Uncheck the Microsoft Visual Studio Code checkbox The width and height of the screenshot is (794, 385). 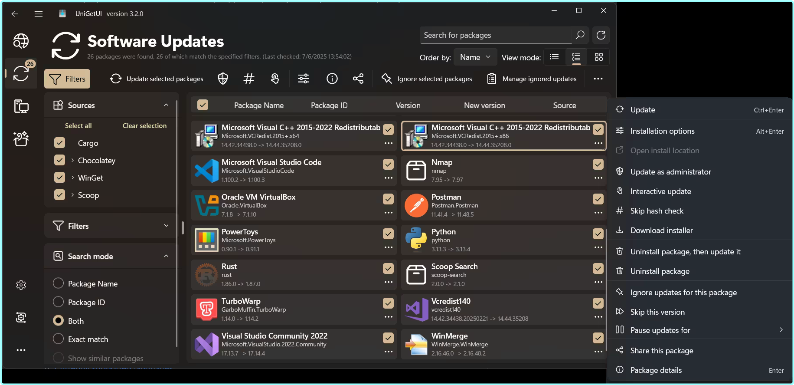click(x=388, y=164)
